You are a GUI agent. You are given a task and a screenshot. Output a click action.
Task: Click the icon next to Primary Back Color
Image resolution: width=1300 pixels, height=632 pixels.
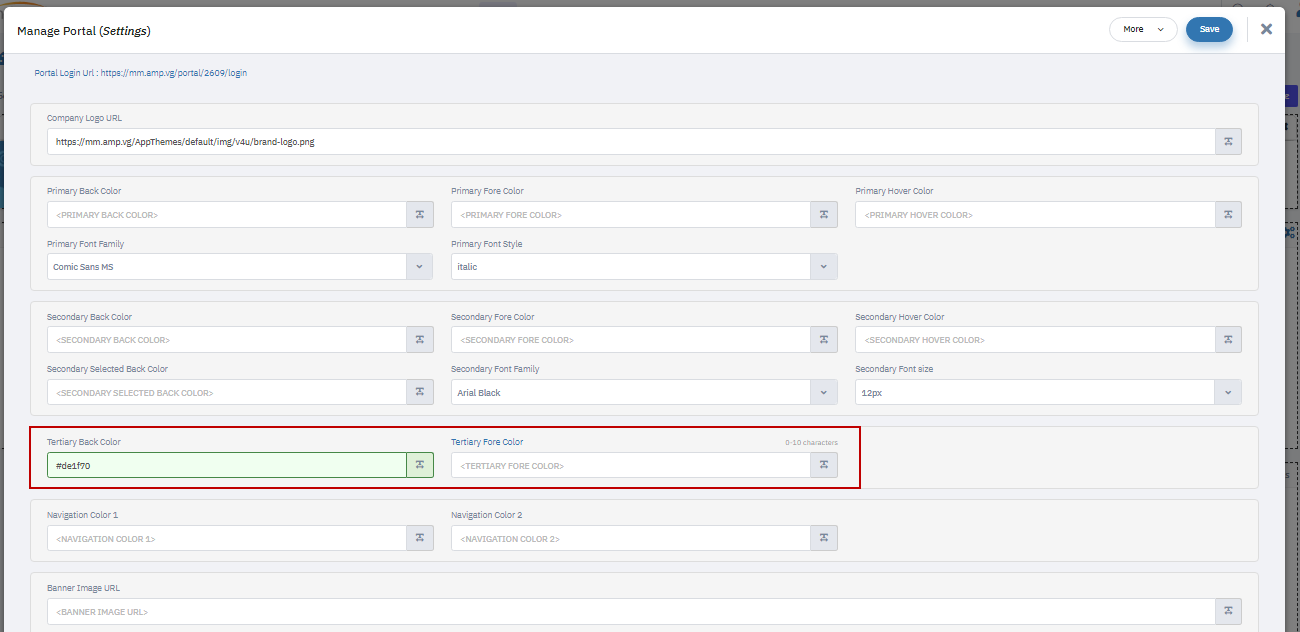click(420, 215)
